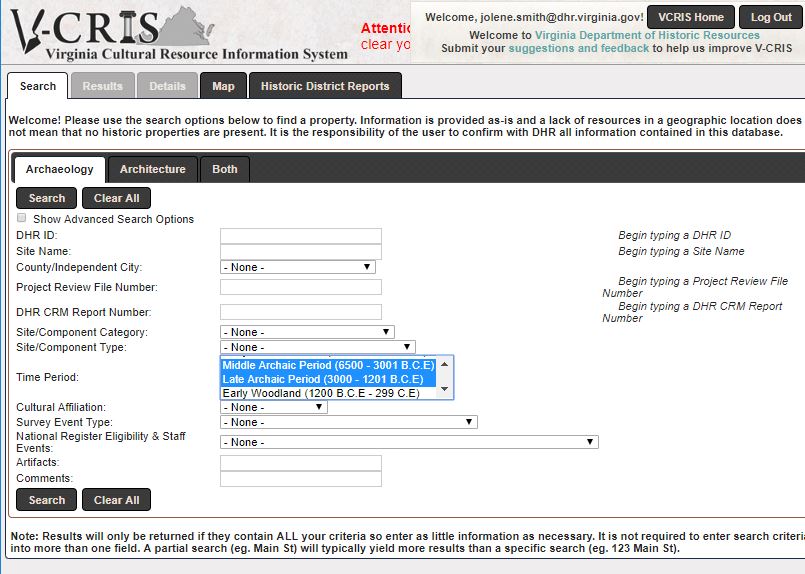805x574 pixels.
Task: Focus the DHR ID input field
Action: click(x=301, y=236)
